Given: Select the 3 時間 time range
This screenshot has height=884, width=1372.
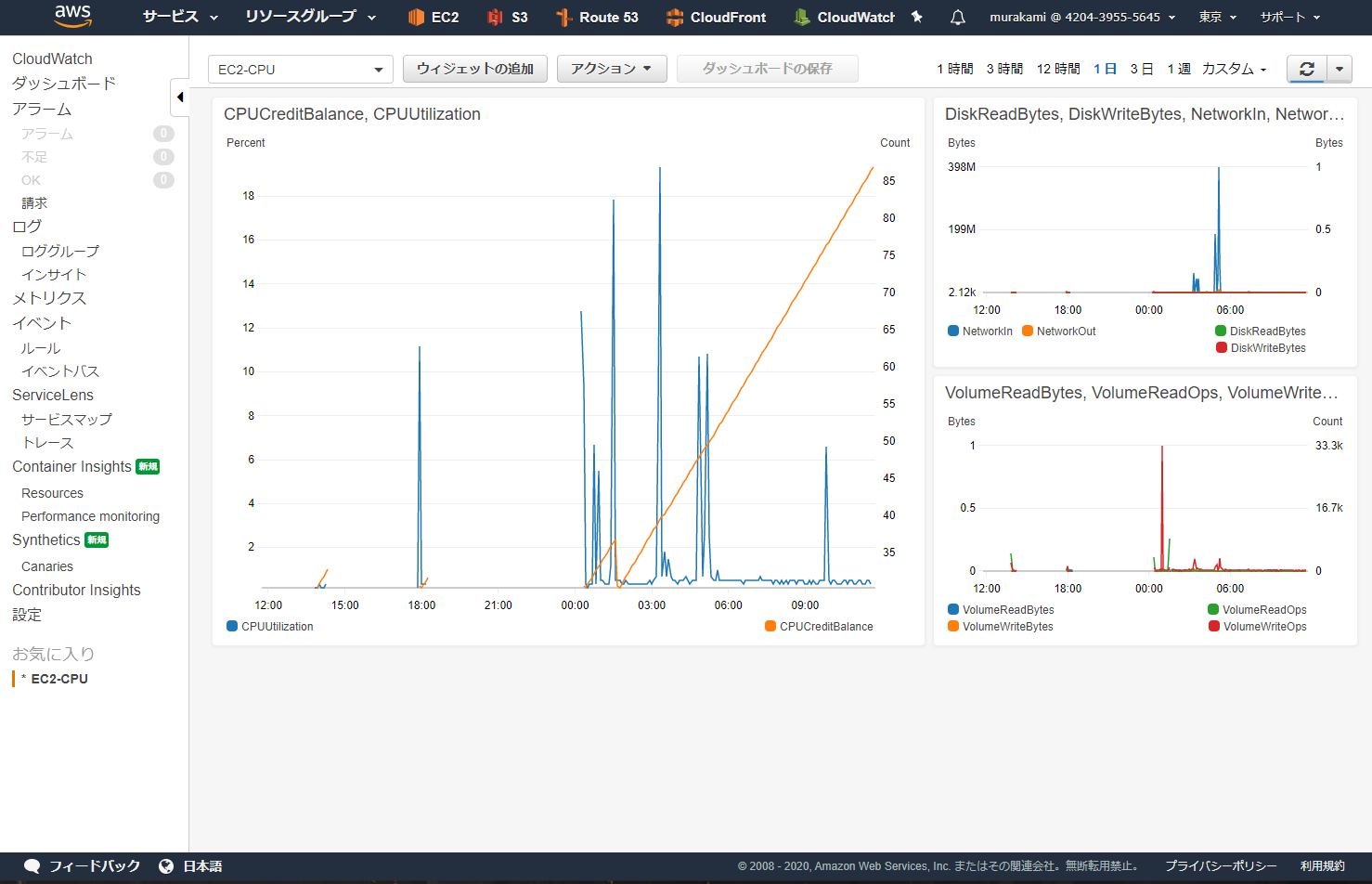Looking at the screenshot, I should (x=1004, y=69).
